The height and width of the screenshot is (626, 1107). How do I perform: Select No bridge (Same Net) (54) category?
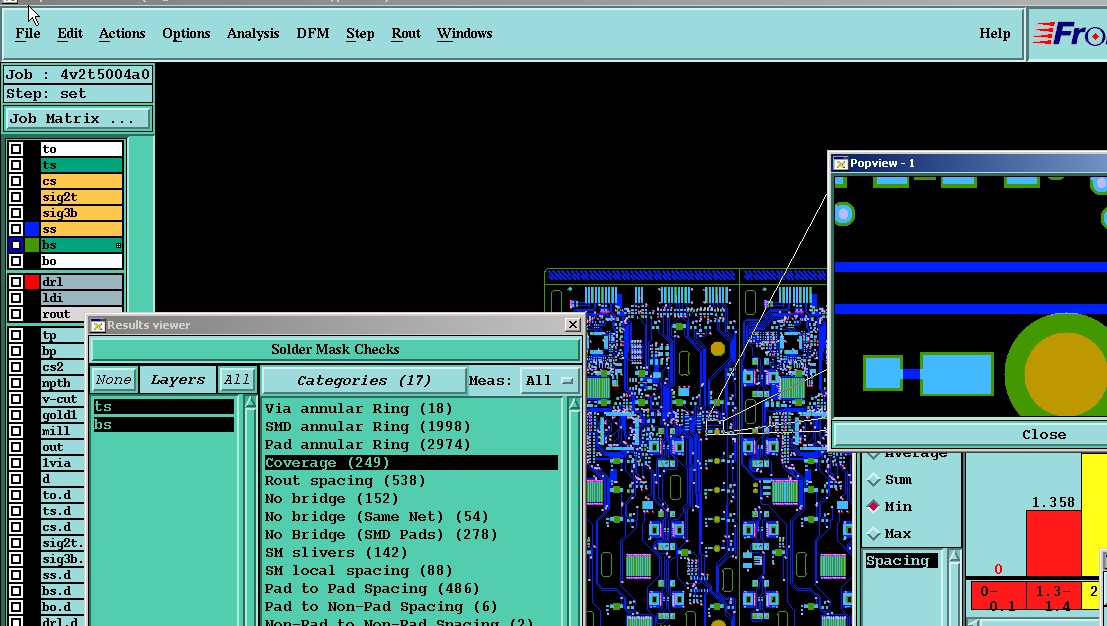pos(411,517)
